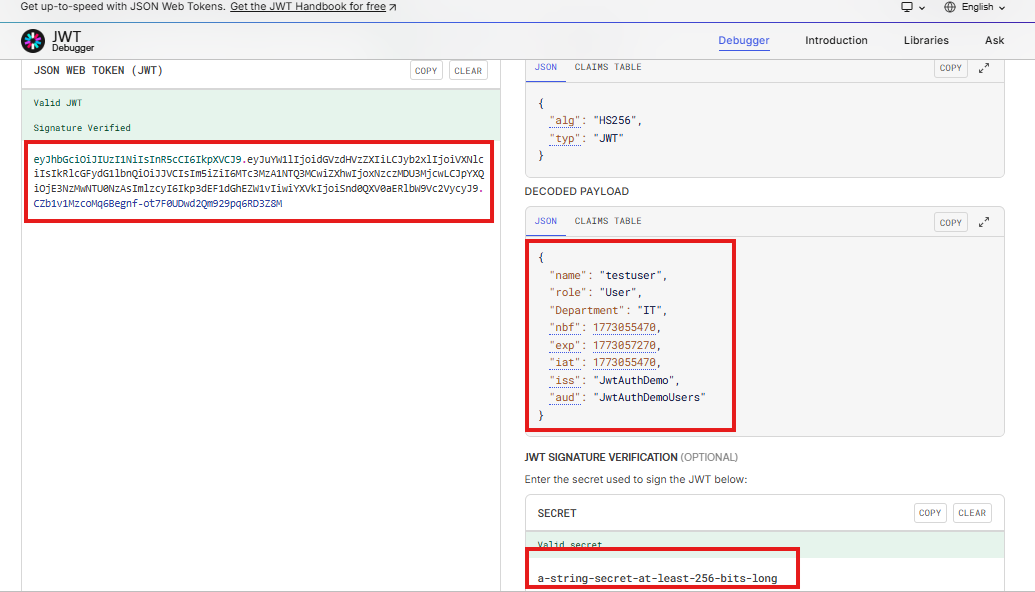Viewport: 1035px width, 592px height.
Task: Go to the Libraries page
Action: 926,40
